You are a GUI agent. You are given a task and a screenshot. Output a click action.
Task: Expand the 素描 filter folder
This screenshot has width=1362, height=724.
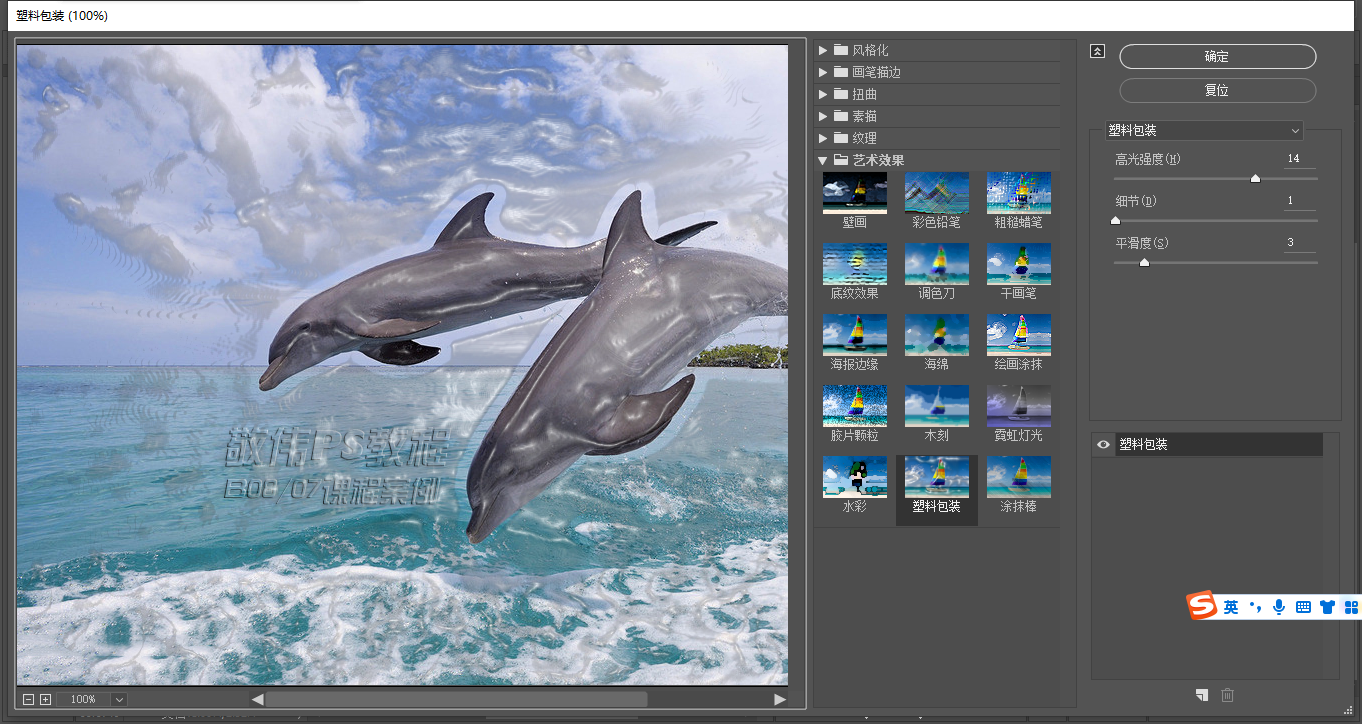pyautogui.click(x=823, y=116)
